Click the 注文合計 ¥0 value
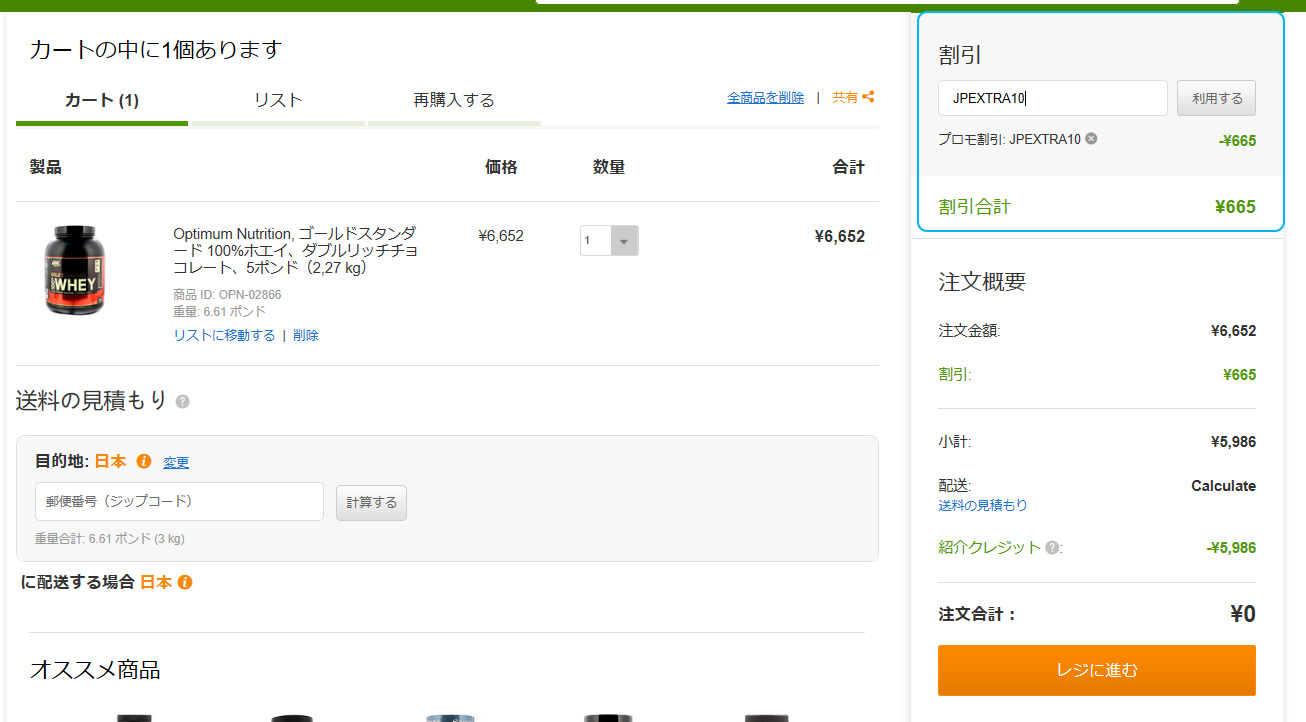1306x722 pixels. pos(1243,613)
